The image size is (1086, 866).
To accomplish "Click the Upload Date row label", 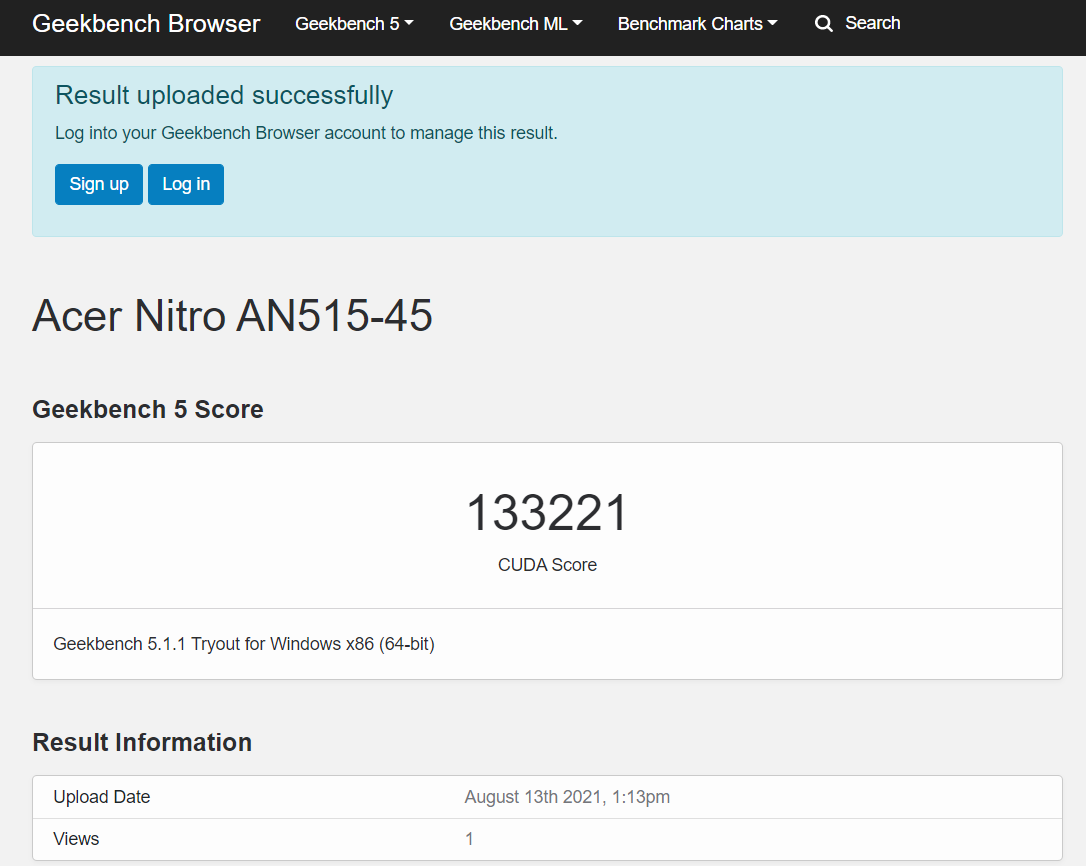I will (102, 797).
